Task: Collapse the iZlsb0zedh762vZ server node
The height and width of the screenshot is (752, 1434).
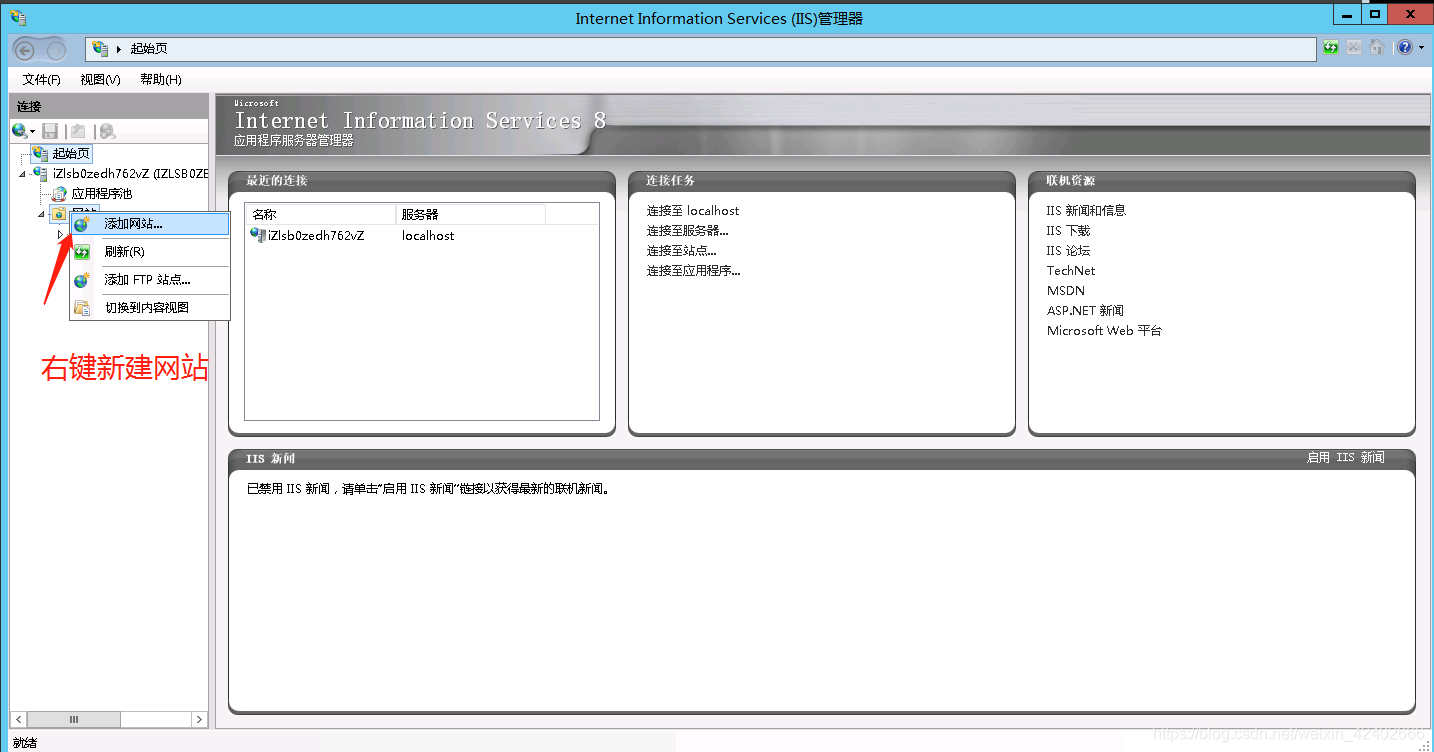Action: tap(23, 174)
